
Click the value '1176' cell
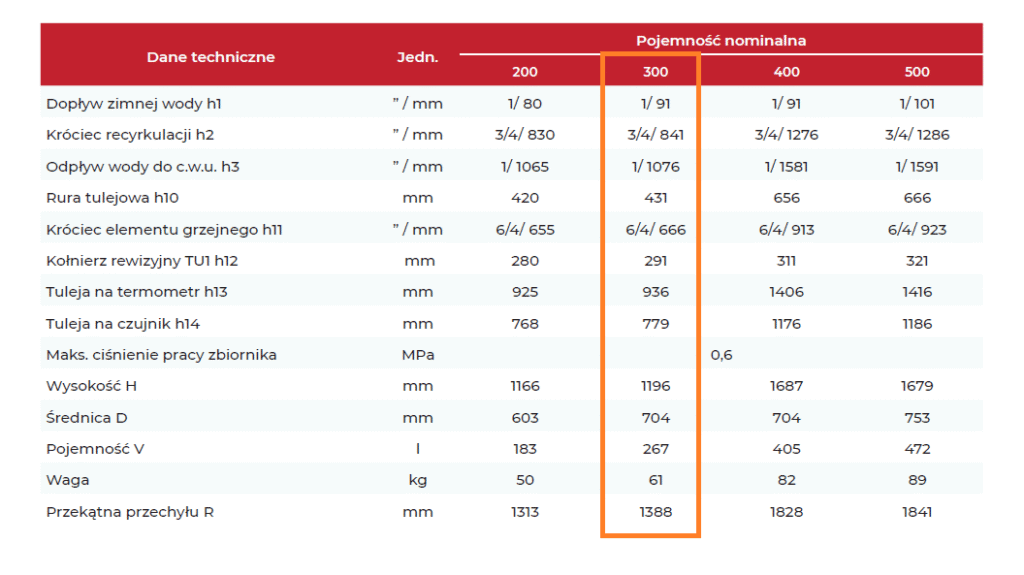pos(786,323)
